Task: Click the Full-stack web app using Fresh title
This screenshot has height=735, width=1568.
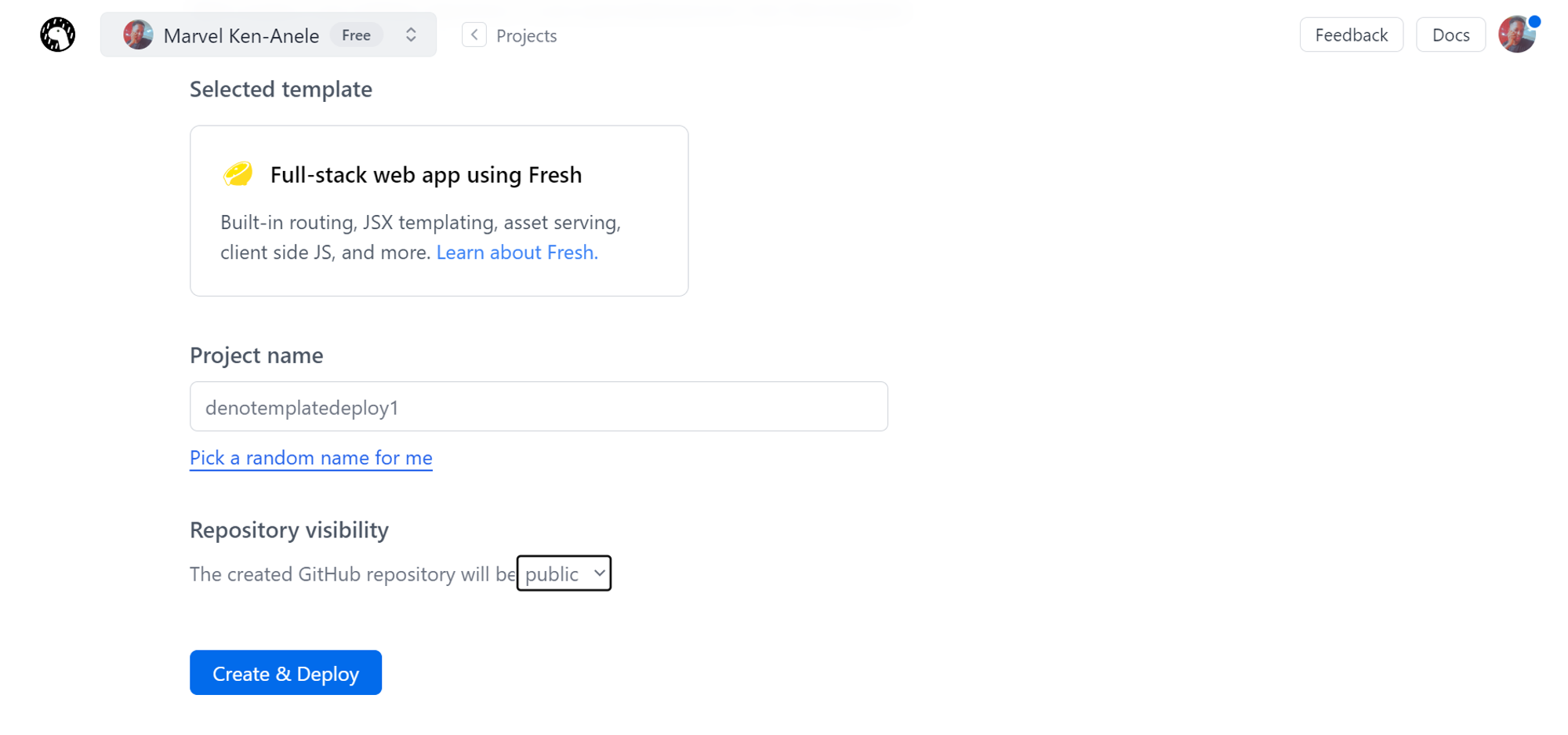Action: tap(426, 175)
